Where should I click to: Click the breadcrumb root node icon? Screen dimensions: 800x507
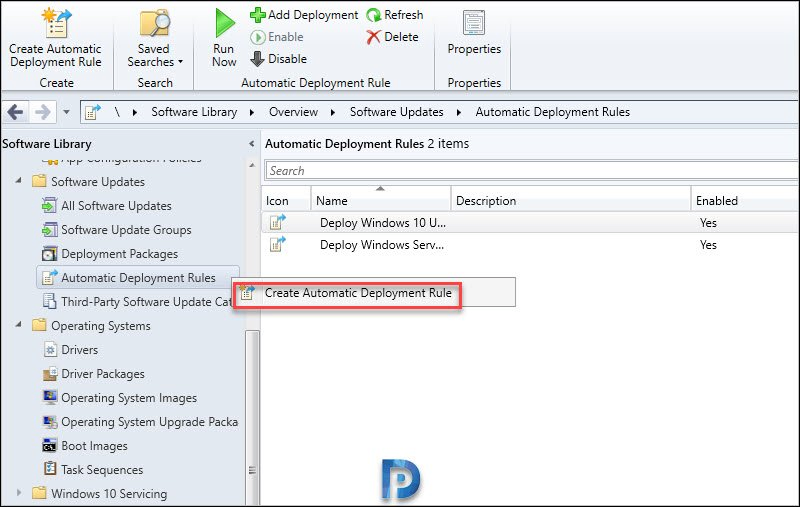[92, 112]
